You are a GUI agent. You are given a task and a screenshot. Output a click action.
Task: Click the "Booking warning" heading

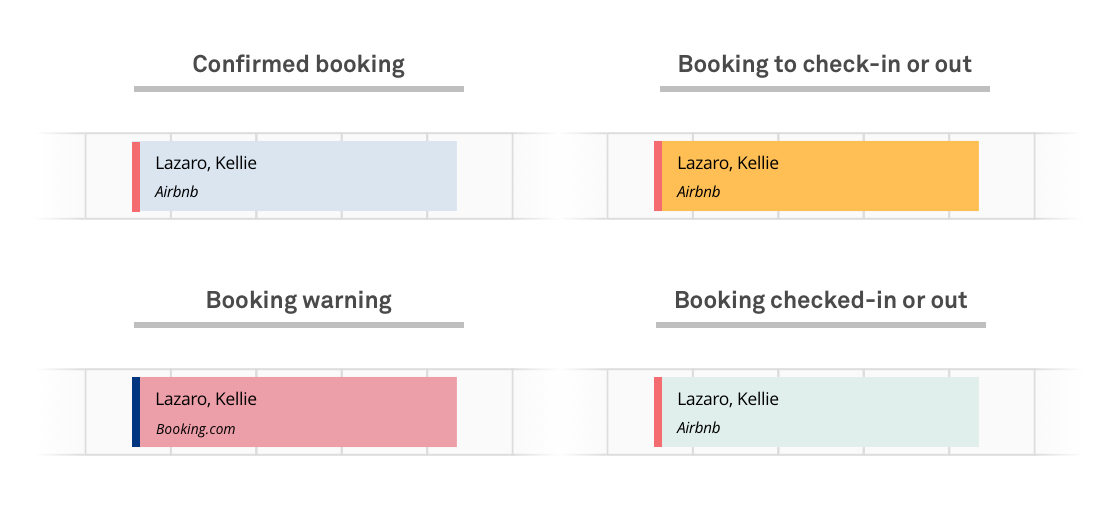(x=298, y=300)
